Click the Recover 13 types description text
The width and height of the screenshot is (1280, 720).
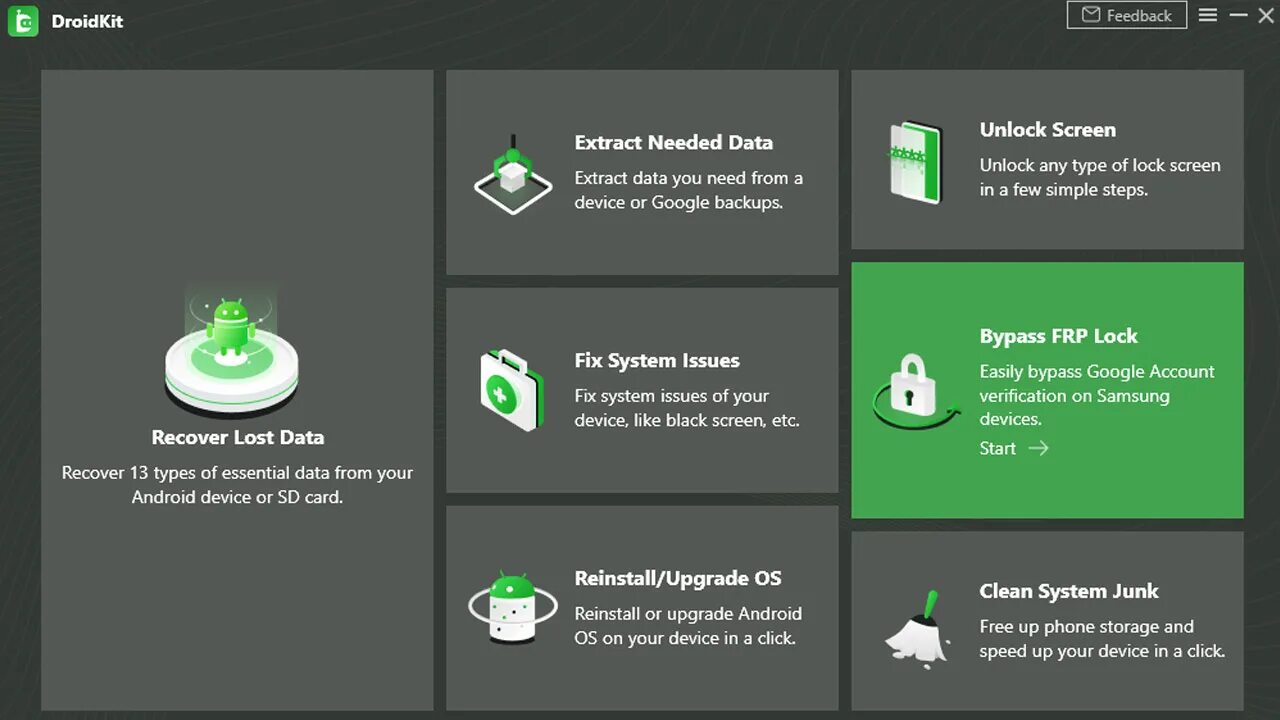coord(237,485)
